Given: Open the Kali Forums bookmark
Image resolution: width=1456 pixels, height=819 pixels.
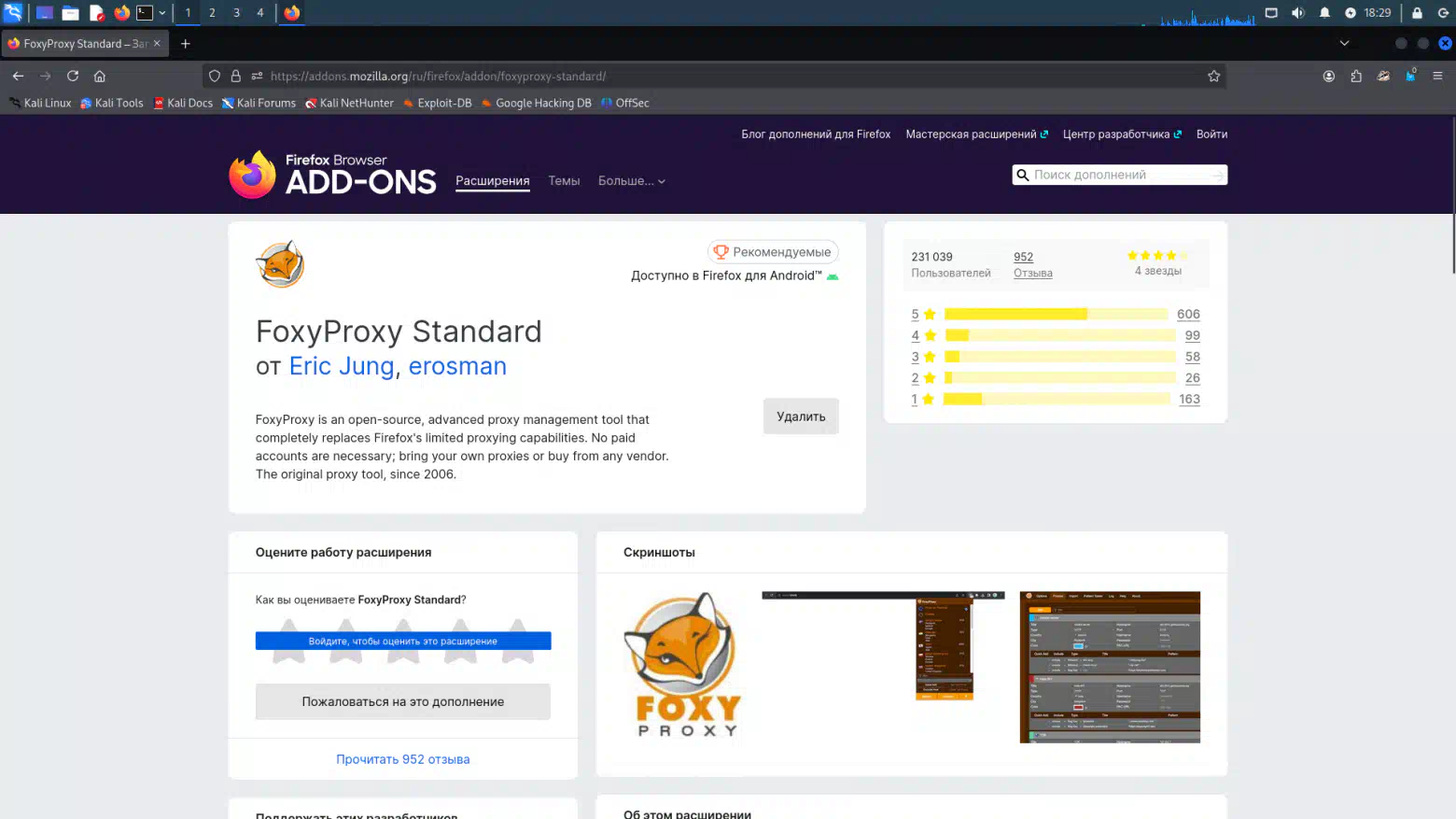Looking at the screenshot, I should [259, 103].
